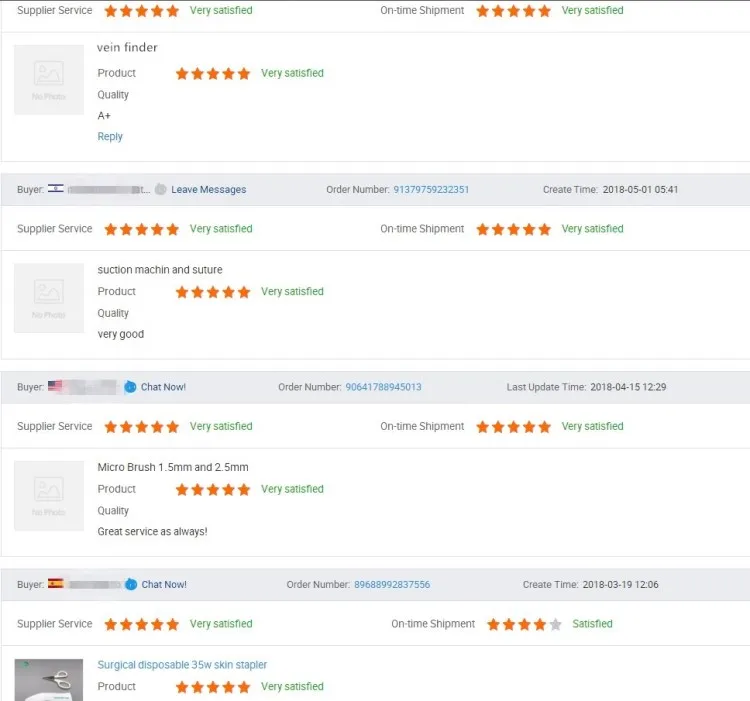Click blue chat icon in order 89688992837556 row
The width and height of the screenshot is (750, 701).
(x=131, y=584)
